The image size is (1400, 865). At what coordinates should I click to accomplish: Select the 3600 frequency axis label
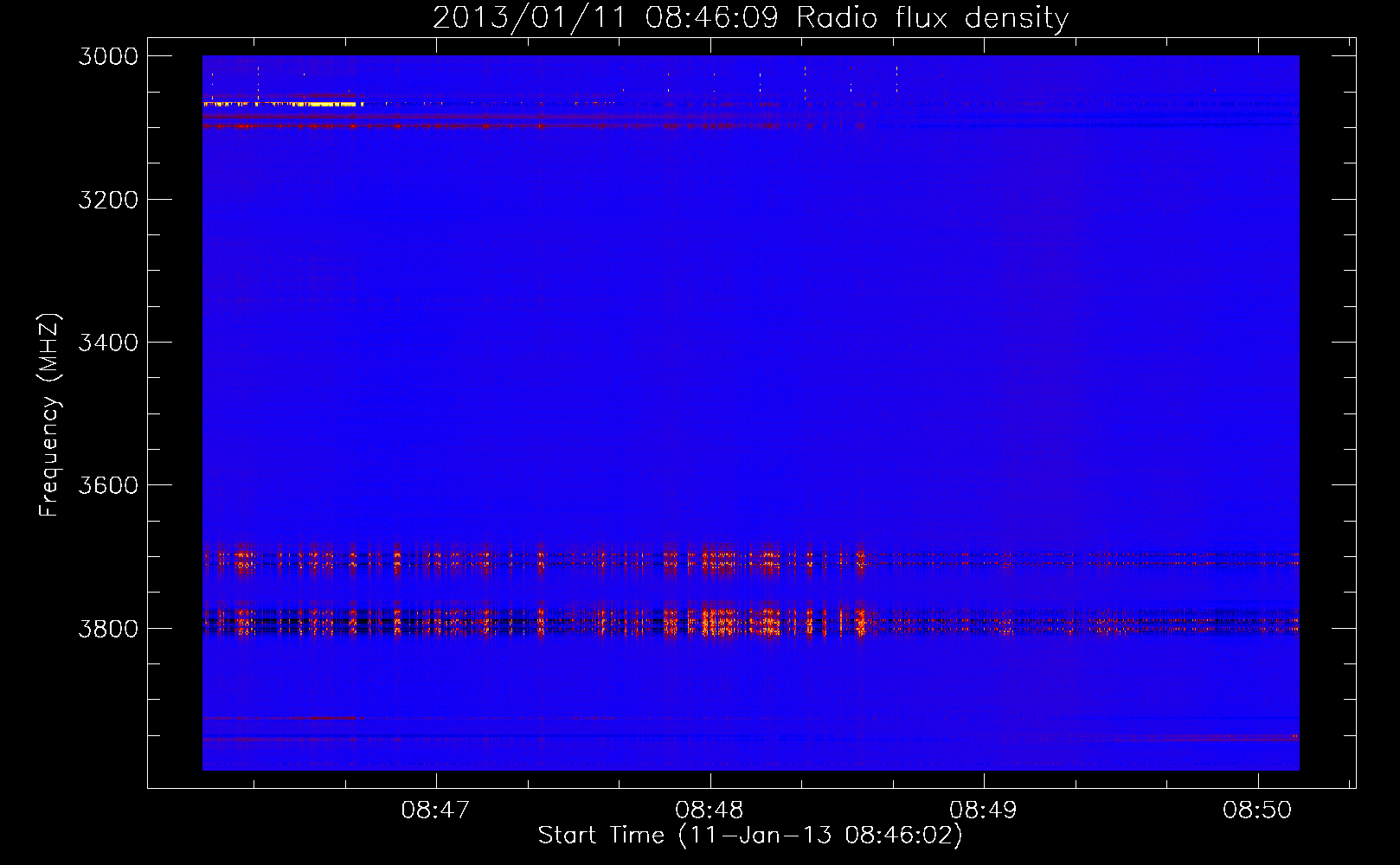[108, 485]
